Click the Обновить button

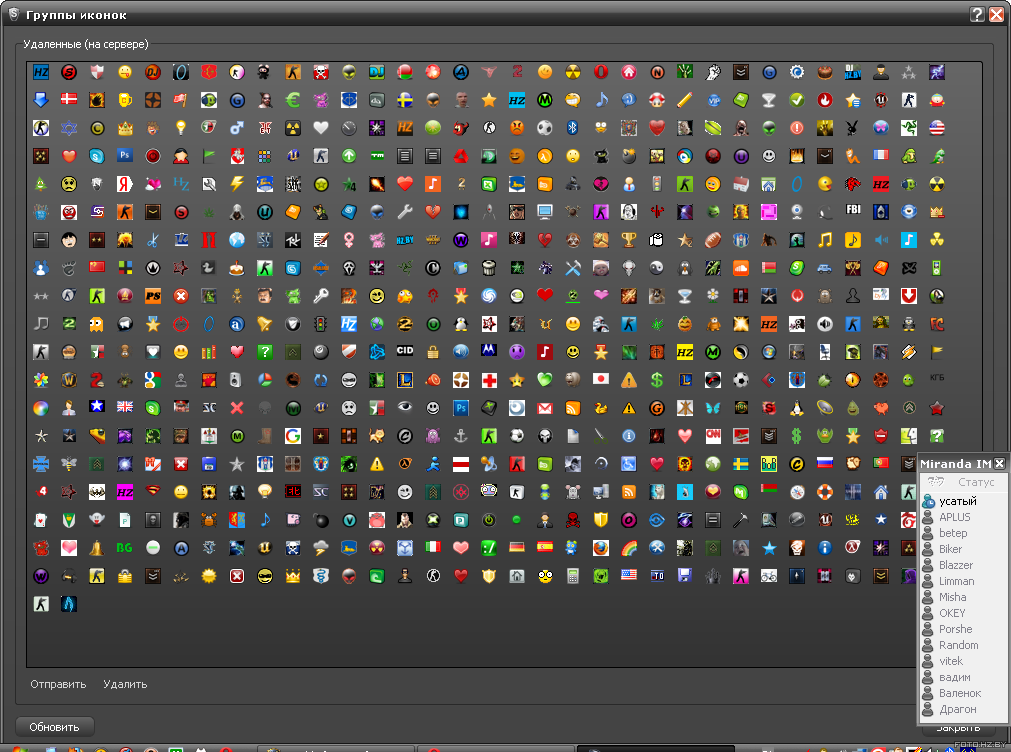[55, 727]
